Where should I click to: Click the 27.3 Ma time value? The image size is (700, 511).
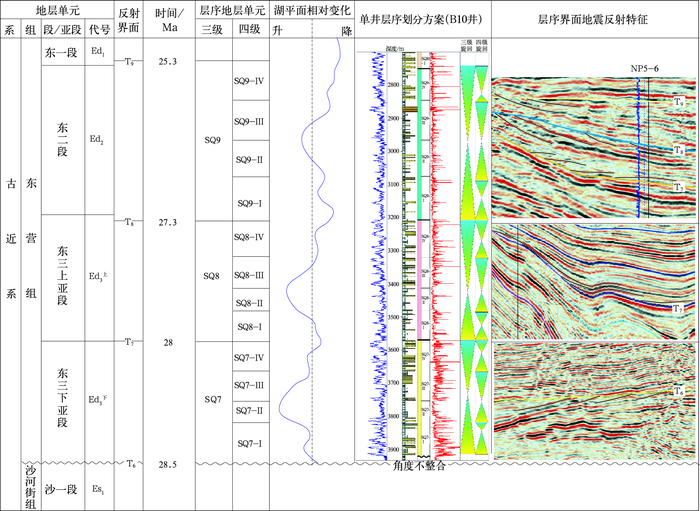point(167,222)
